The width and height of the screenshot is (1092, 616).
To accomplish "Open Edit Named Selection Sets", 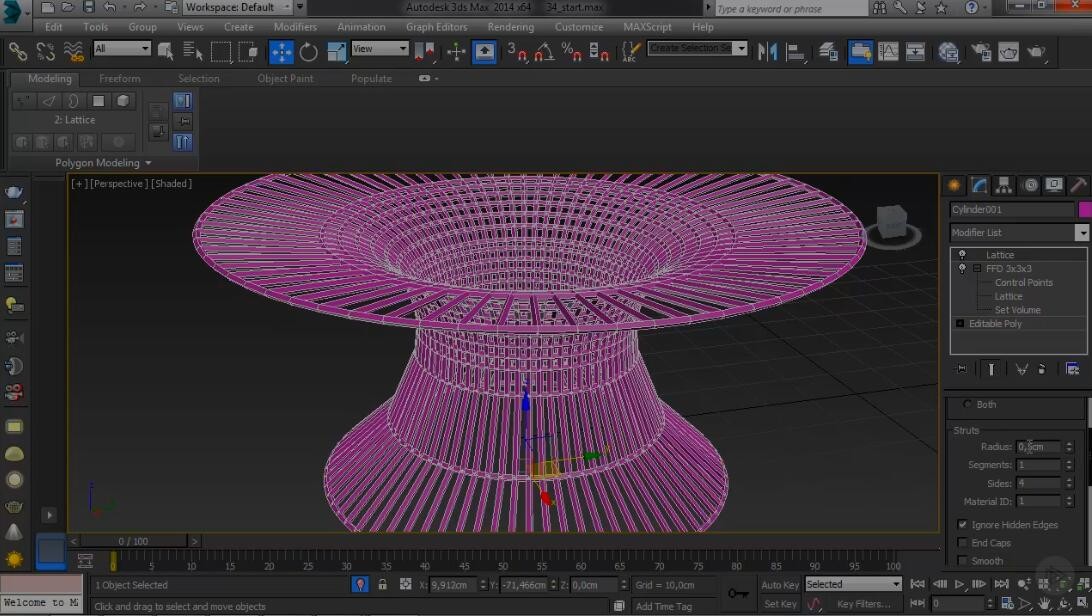I will click(x=630, y=52).
